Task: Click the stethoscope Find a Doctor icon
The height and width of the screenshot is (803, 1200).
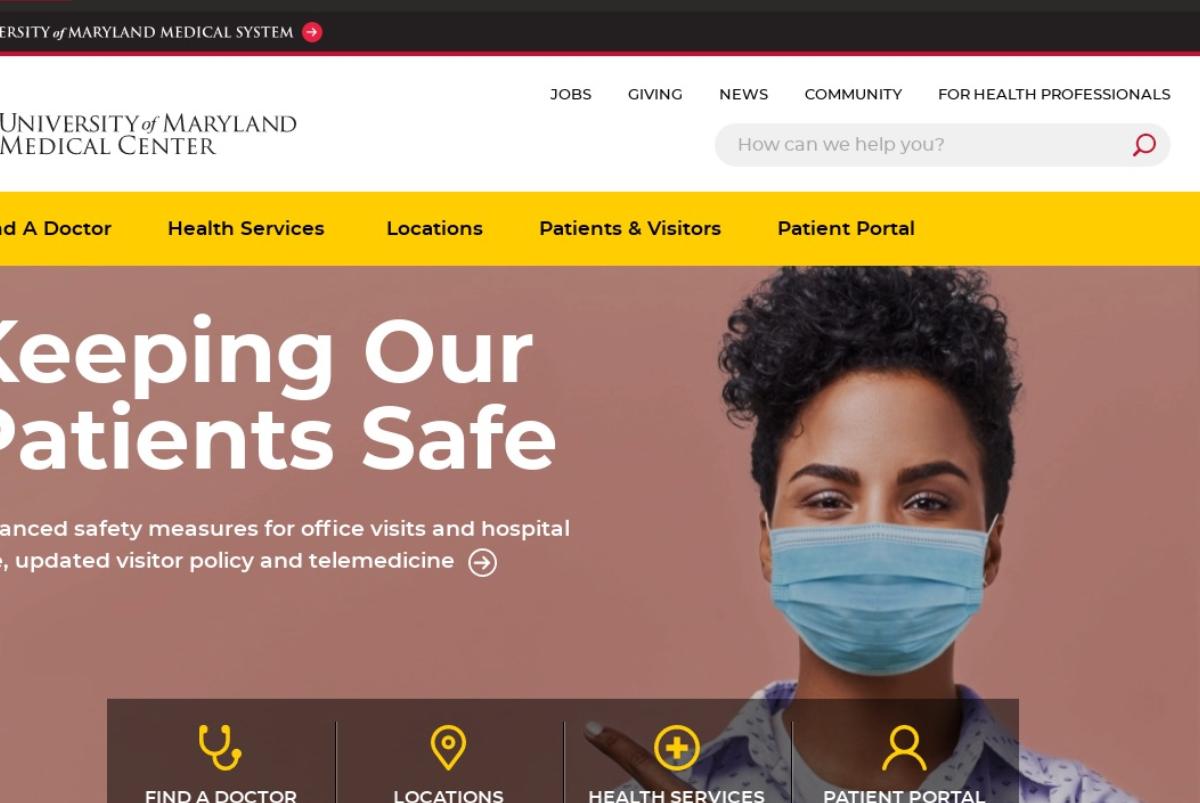Action: pos(220,747)
